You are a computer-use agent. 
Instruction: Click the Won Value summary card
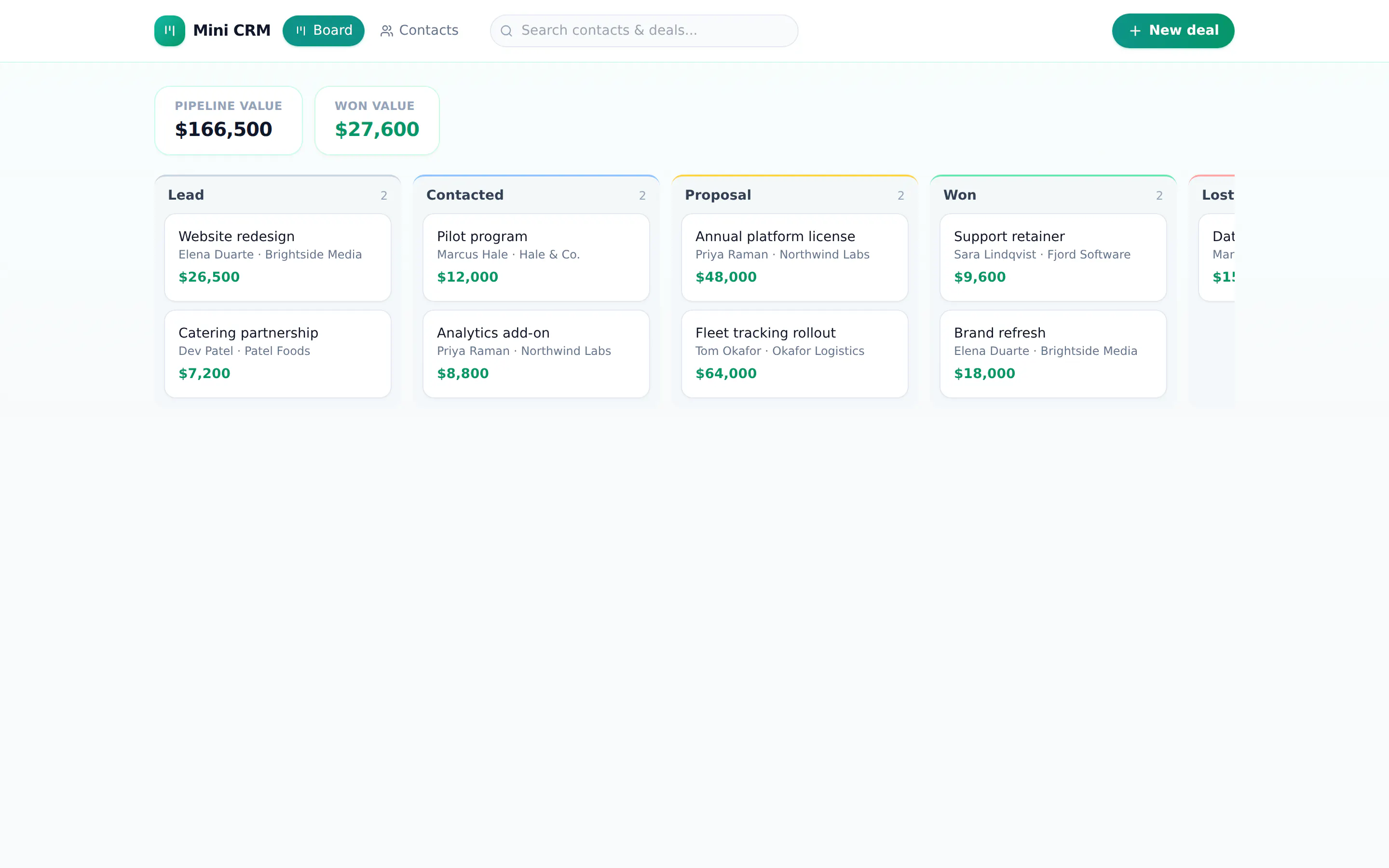click(x=377, y=121)
